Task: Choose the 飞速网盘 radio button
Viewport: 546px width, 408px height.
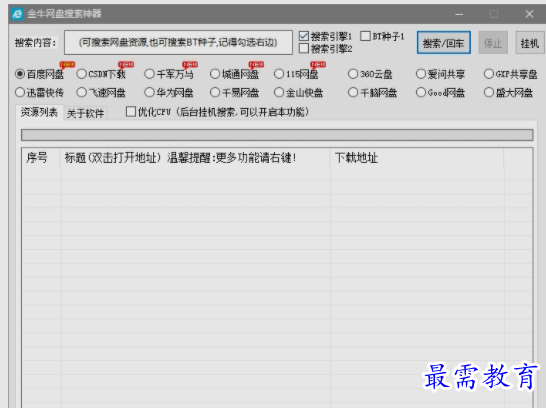Action: tap(81, 92)
